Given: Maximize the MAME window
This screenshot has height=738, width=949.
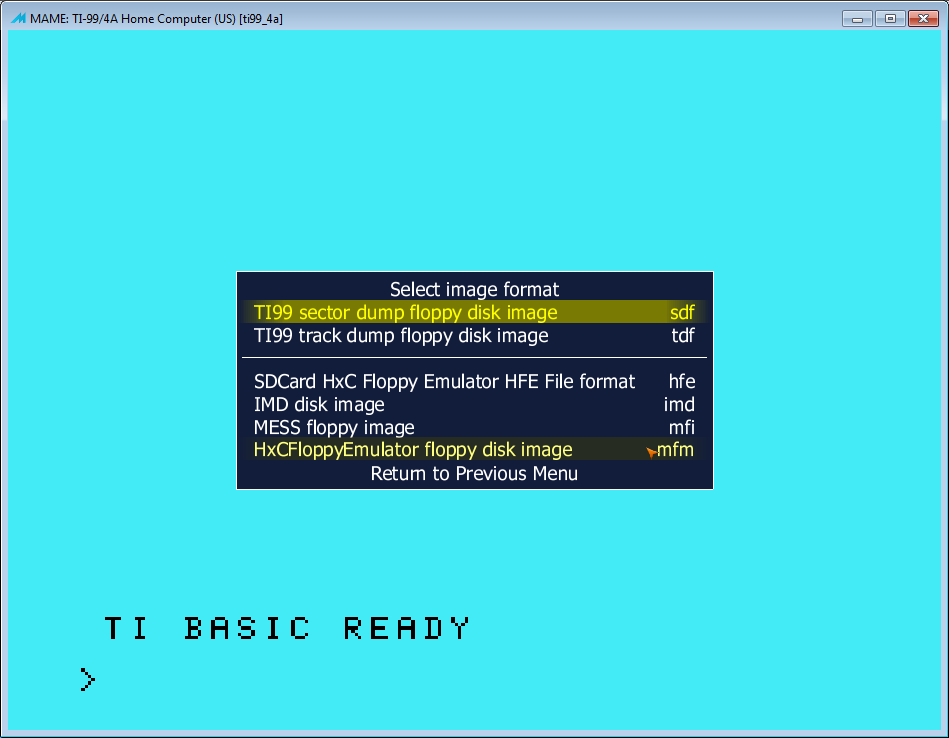Looking at the screenshot, I should pos(890,19).
